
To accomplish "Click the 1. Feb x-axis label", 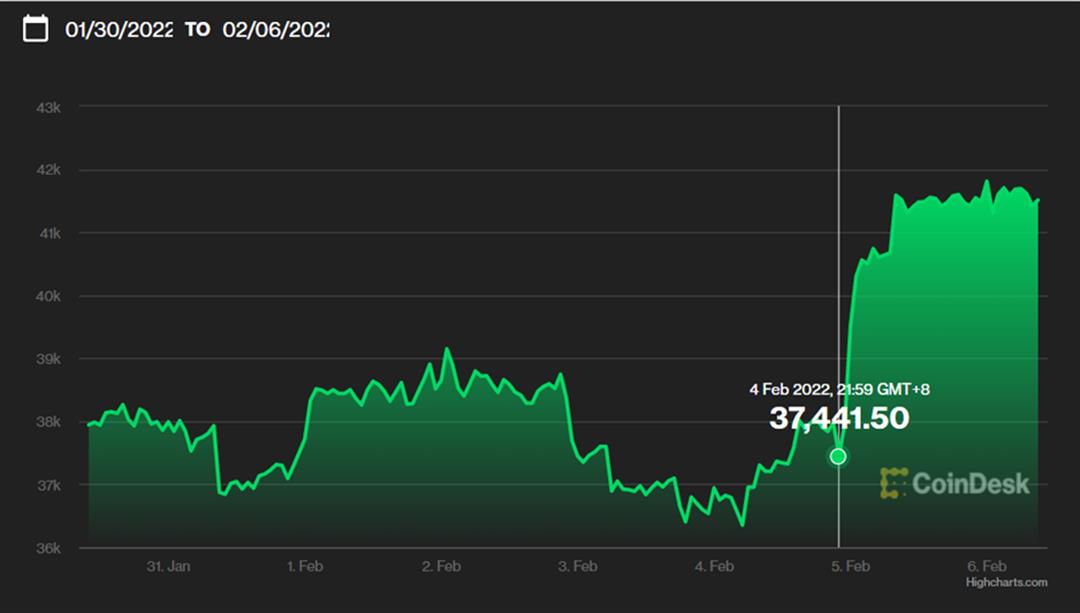I will pyautogui.click(x=305, y=566).
